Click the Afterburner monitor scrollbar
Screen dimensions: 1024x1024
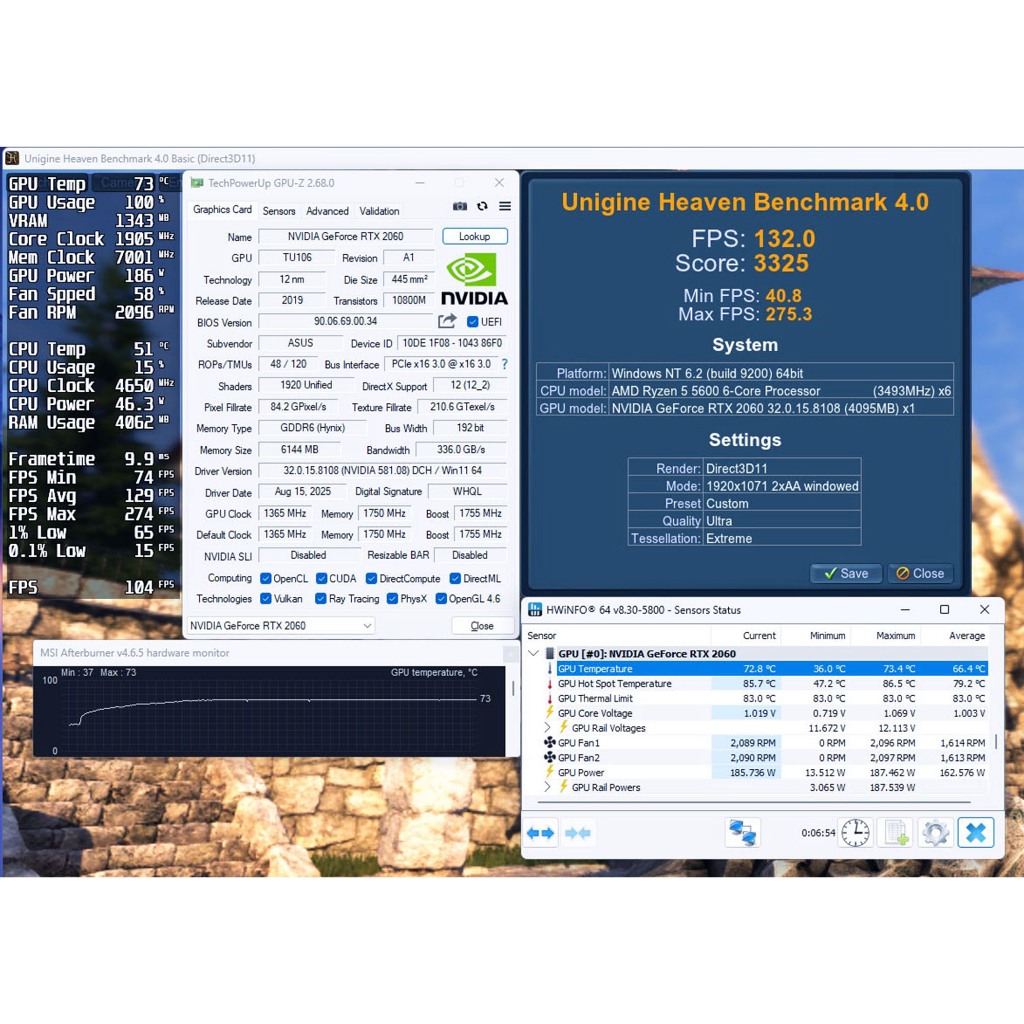513,688
